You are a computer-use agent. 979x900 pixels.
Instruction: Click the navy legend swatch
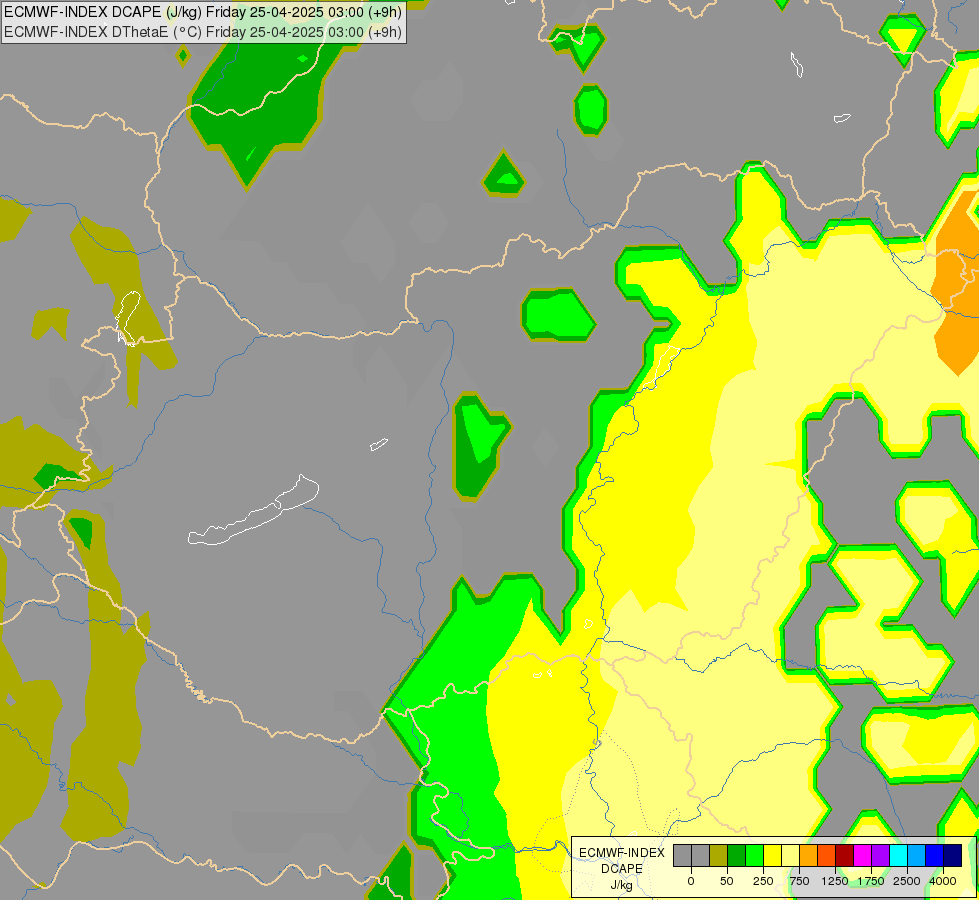point(952,855)
